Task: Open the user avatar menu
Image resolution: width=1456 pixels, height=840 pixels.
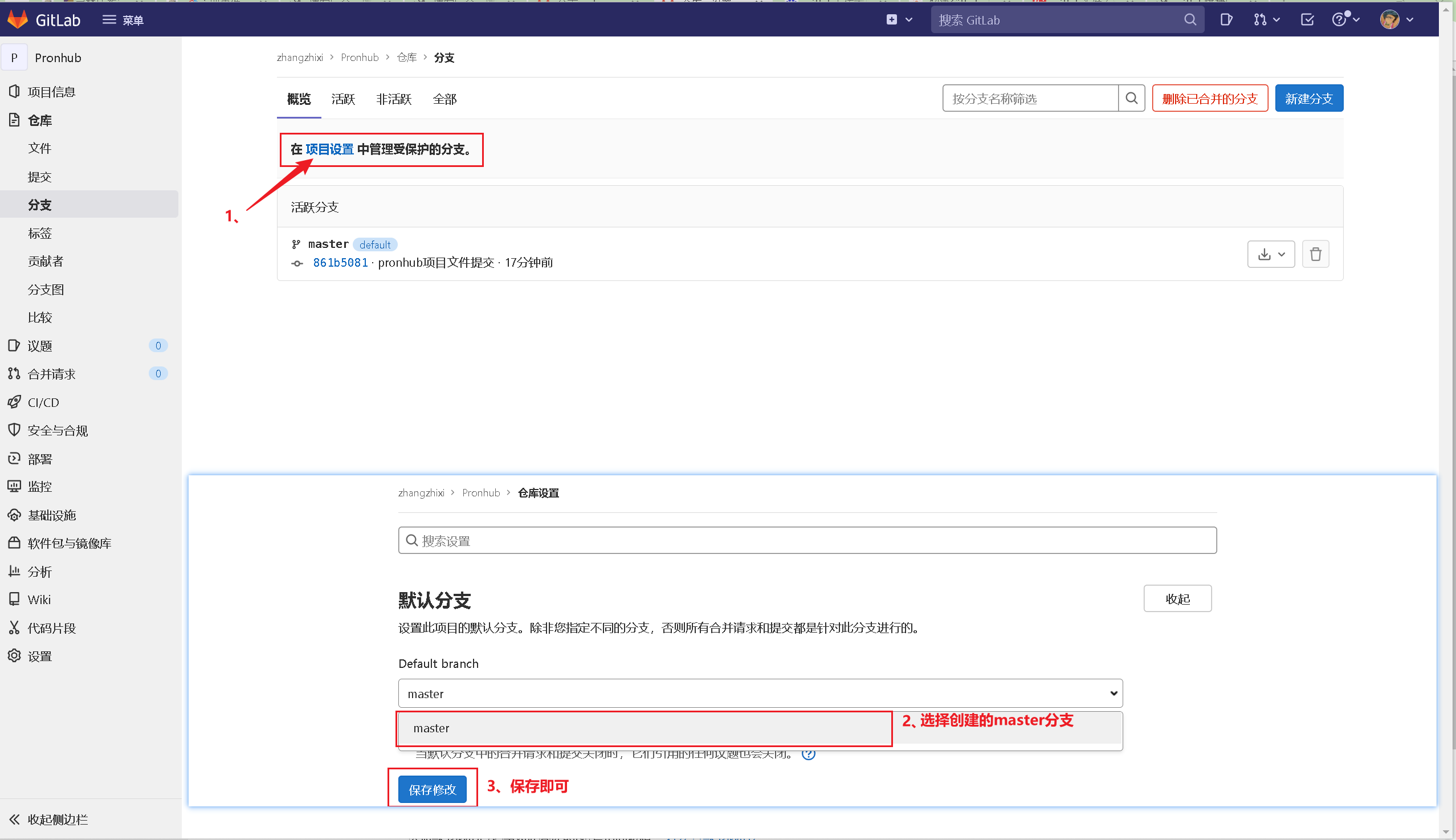Action: pos(1396,19)
